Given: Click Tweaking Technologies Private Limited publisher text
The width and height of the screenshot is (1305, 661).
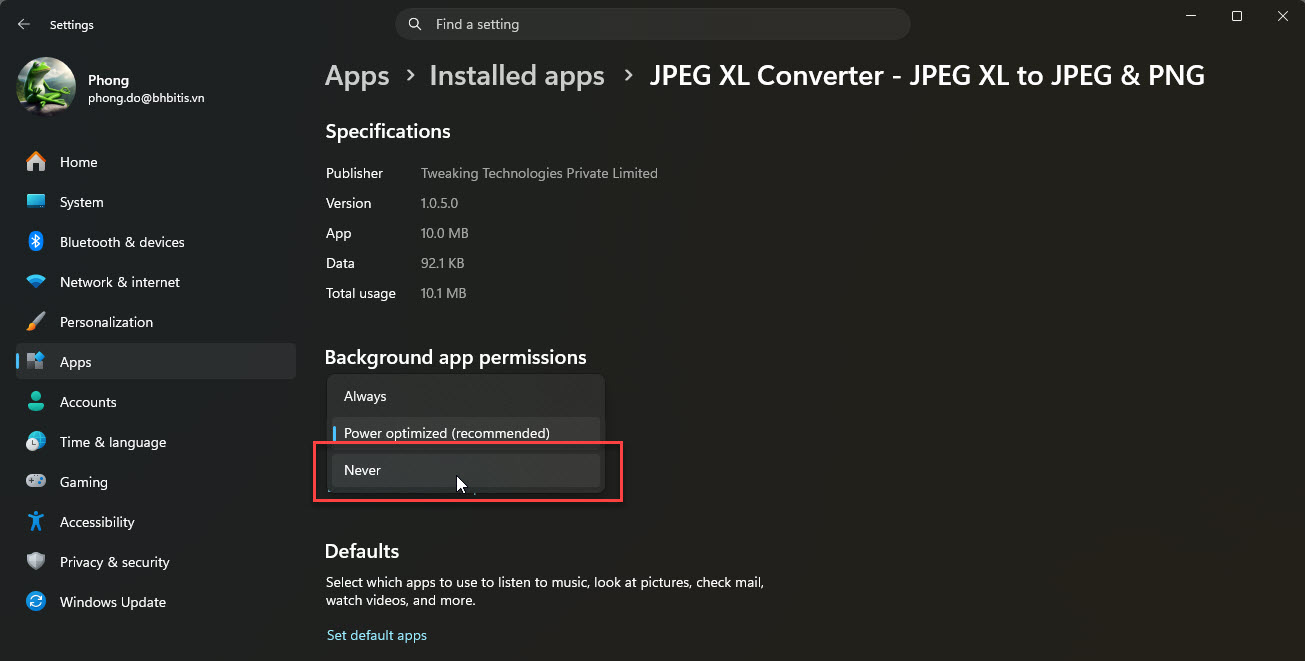Looking at the screenshot, I should click(539, 173).
